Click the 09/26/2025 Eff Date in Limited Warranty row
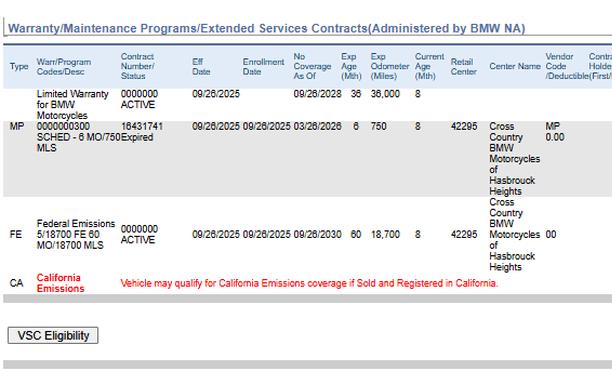Image resolution: width=612 pixels, height=383 pixels. tap(216, 94)
